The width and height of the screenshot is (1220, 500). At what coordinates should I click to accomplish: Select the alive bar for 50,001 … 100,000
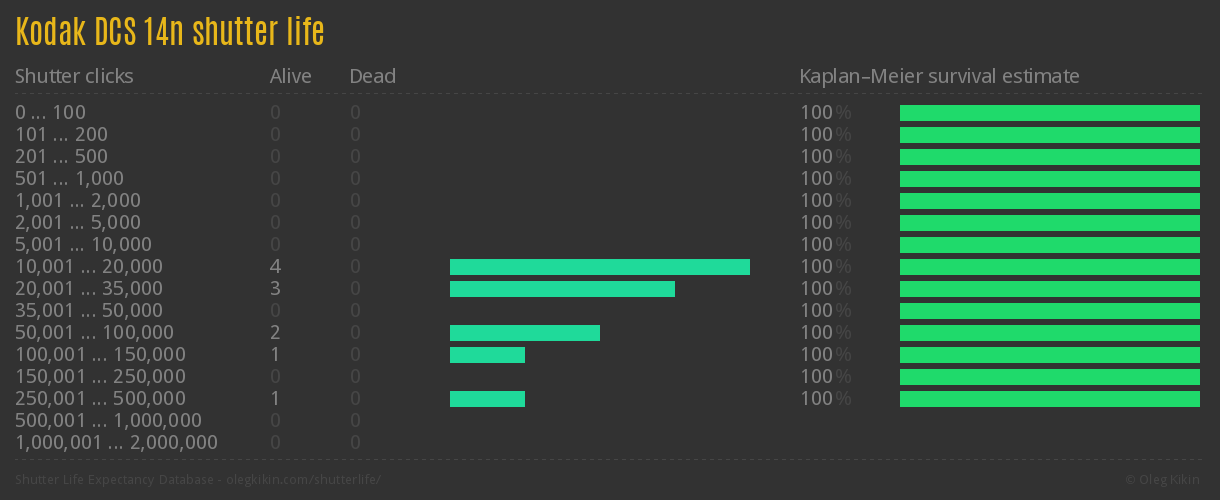click(525, 333)
